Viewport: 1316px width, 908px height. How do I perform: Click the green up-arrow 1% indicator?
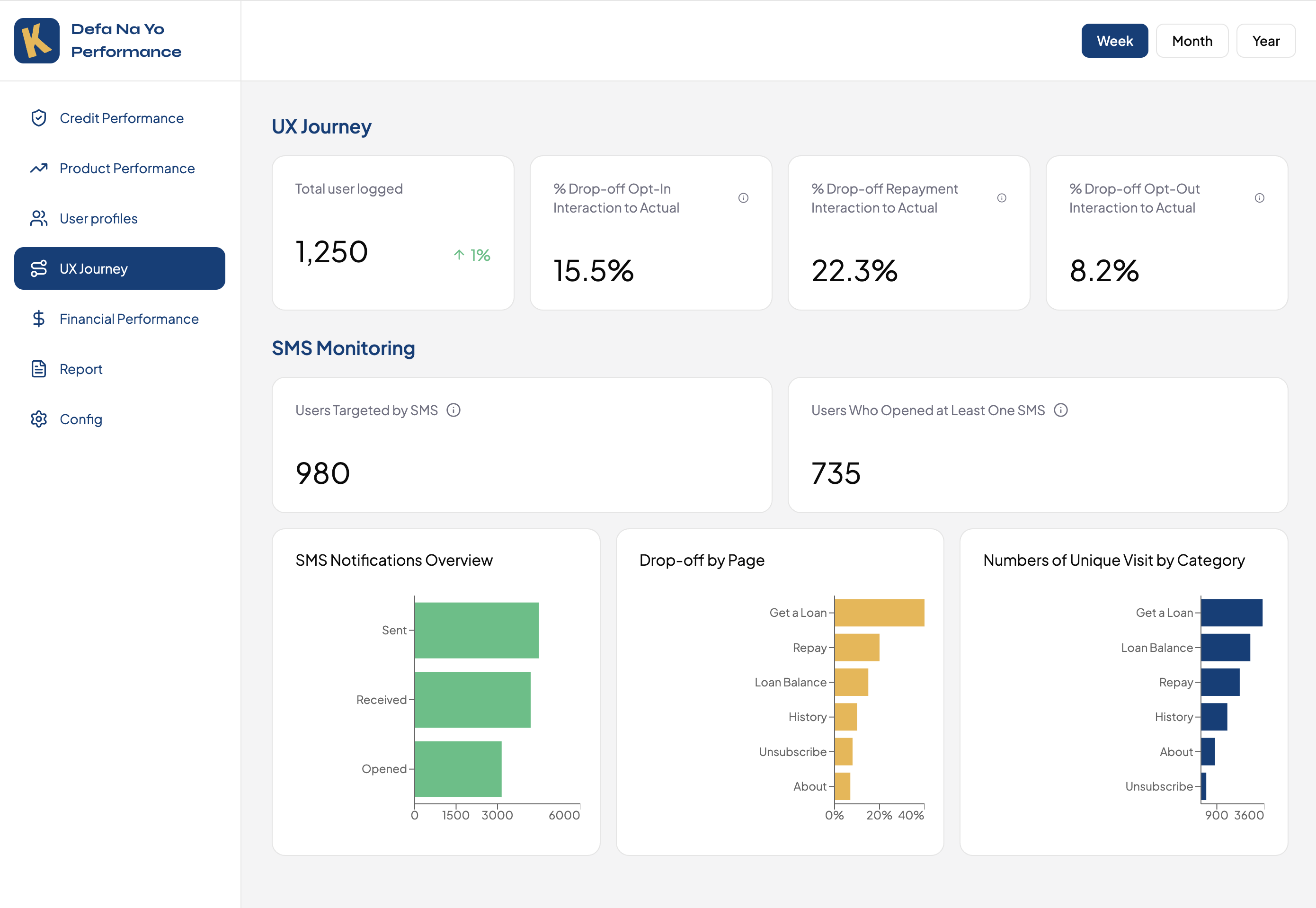471,255
